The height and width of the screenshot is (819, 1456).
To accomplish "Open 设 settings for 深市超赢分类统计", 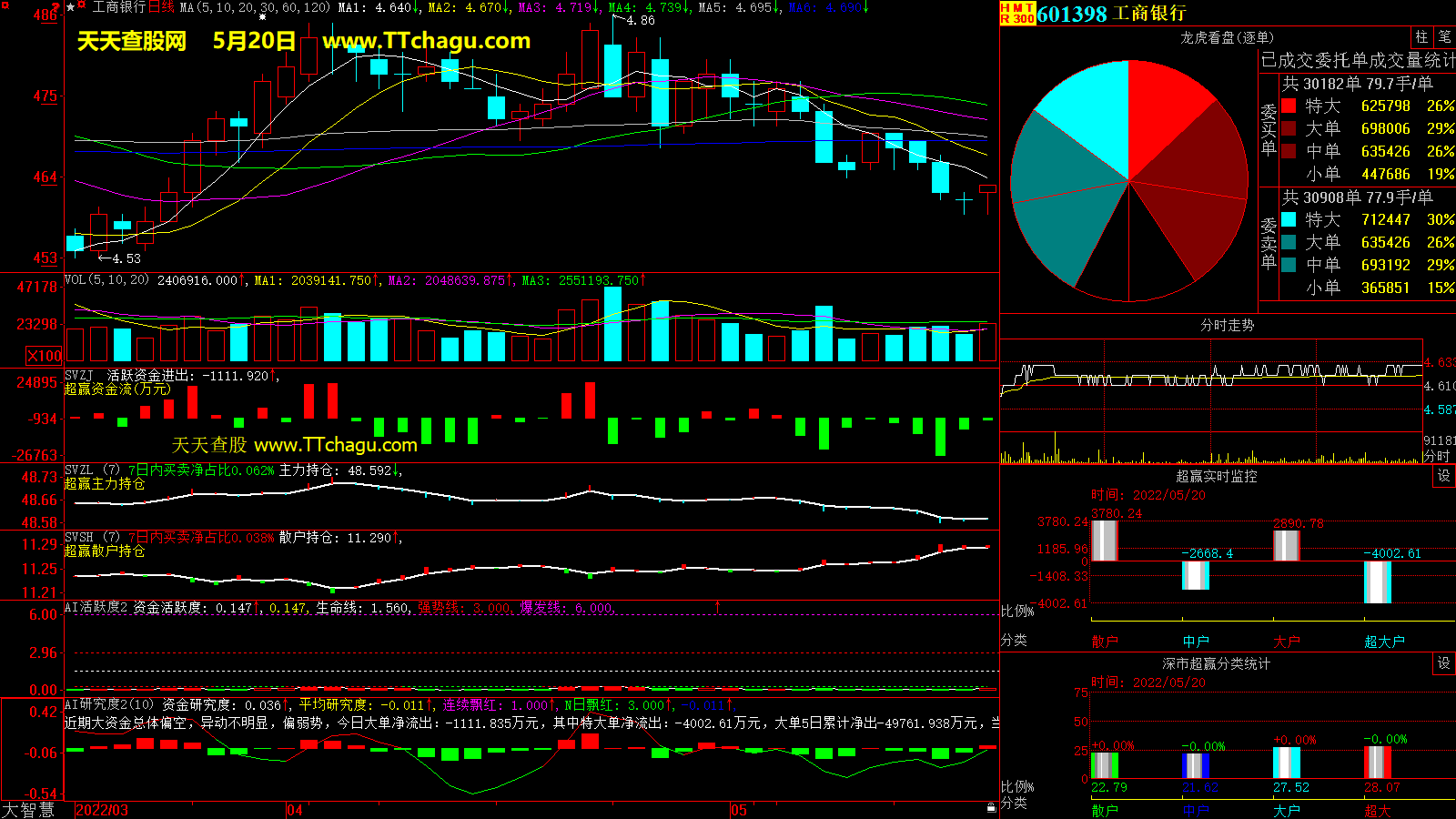I will [x=1443, y=663].
